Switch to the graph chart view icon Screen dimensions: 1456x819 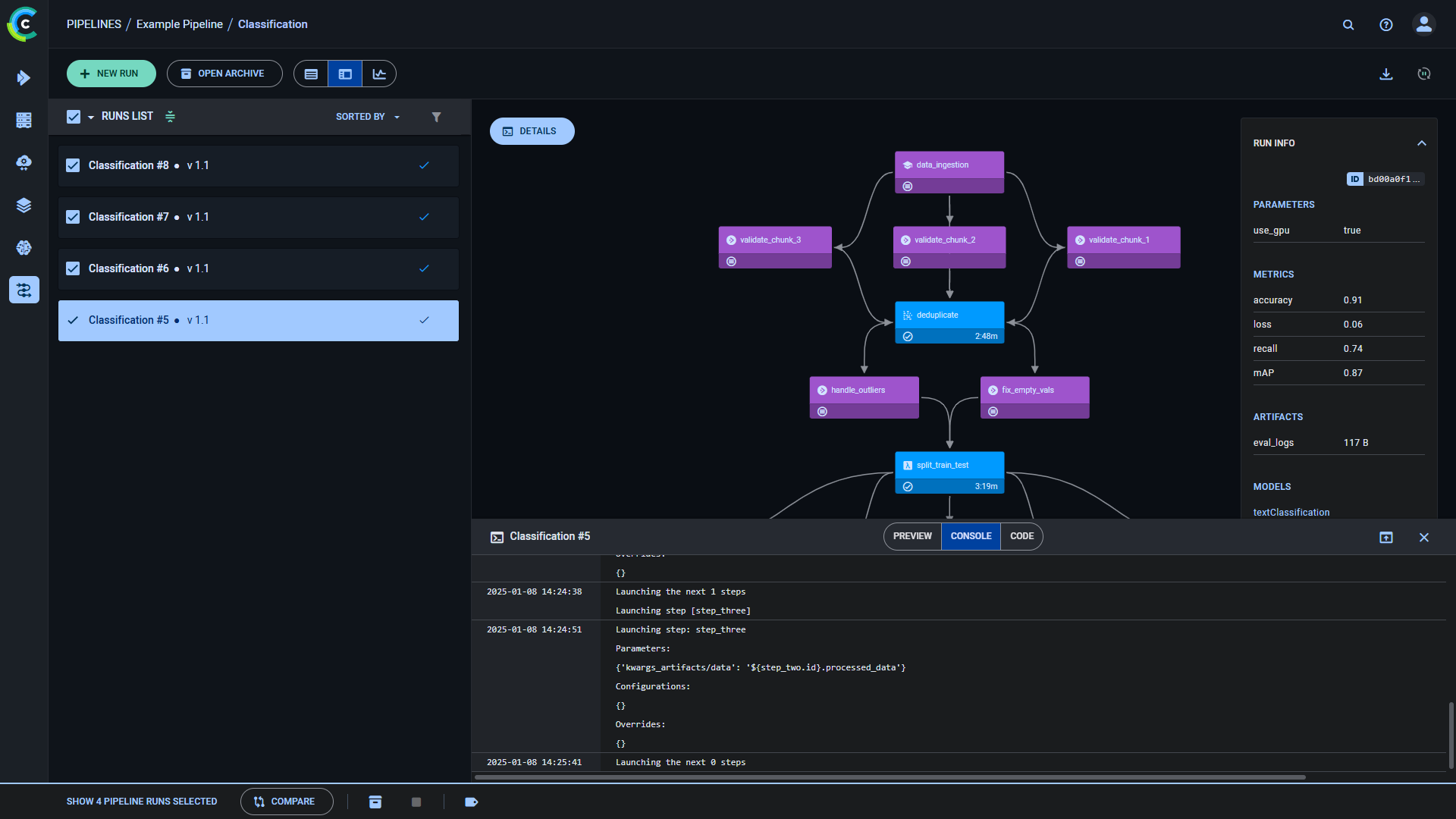click(379, 74)
